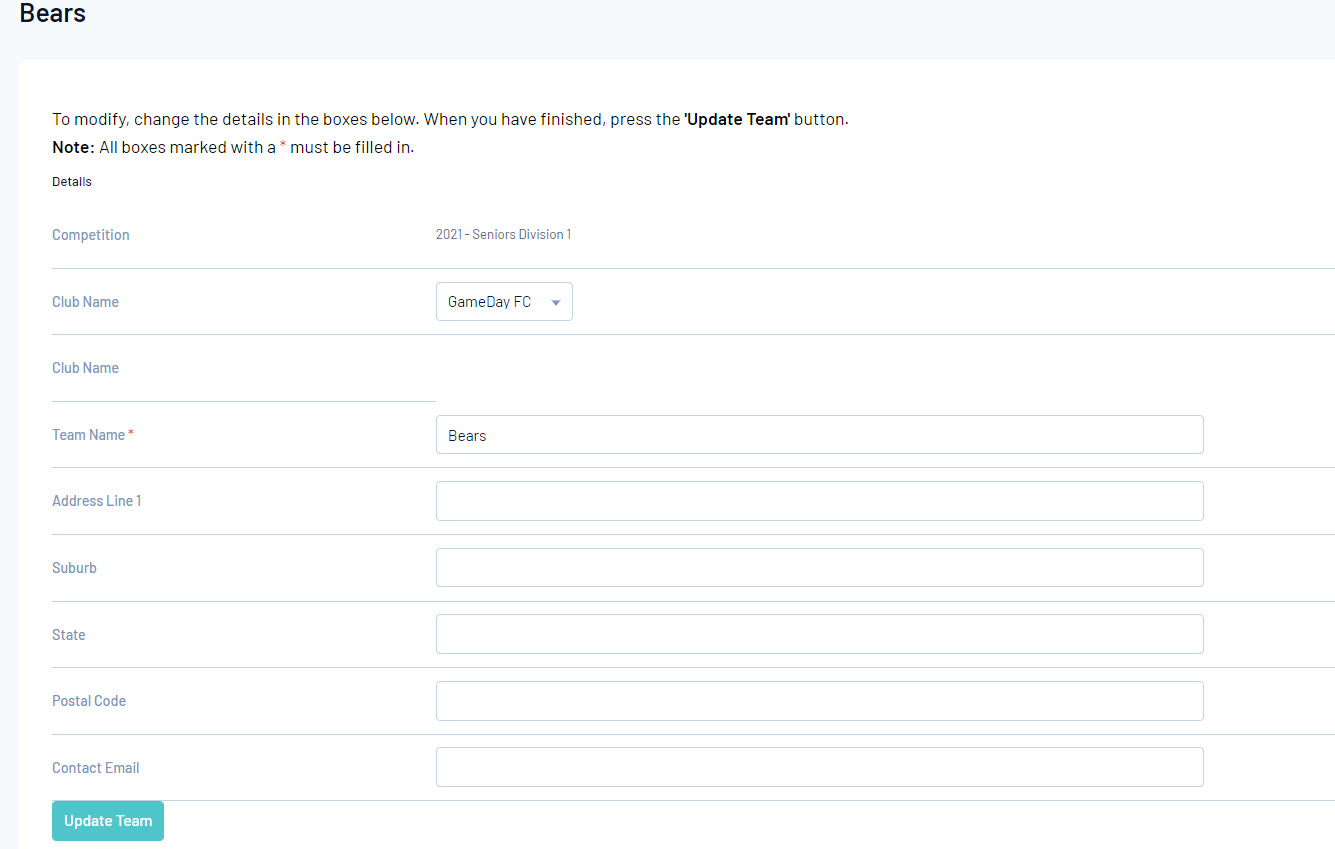The width and height of the screenshot is (1335, 849).
Task: Click the 'State' field label
Action: (69, 635)
